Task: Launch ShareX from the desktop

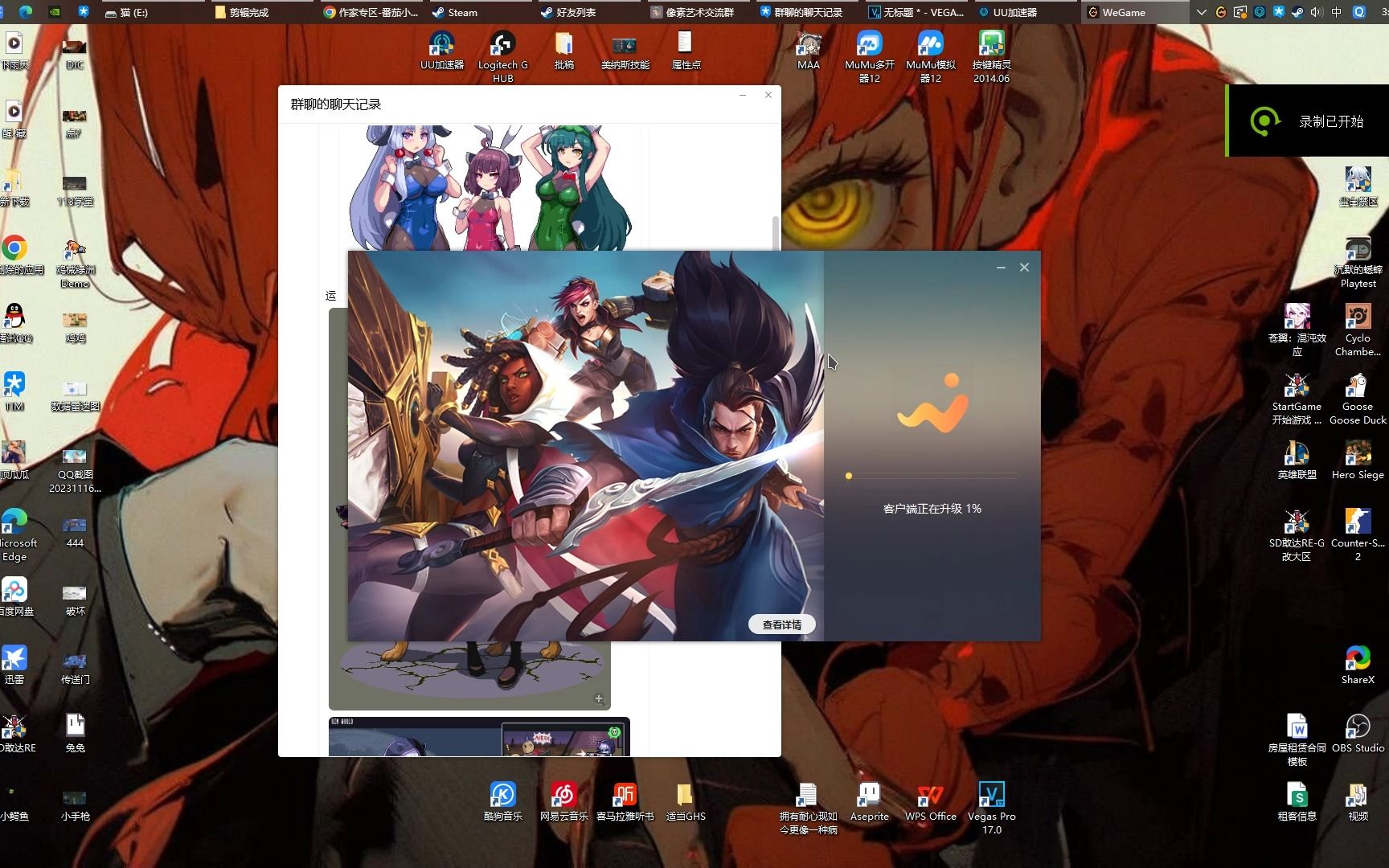Action: pyautogui.click(x=1358, y=661)
